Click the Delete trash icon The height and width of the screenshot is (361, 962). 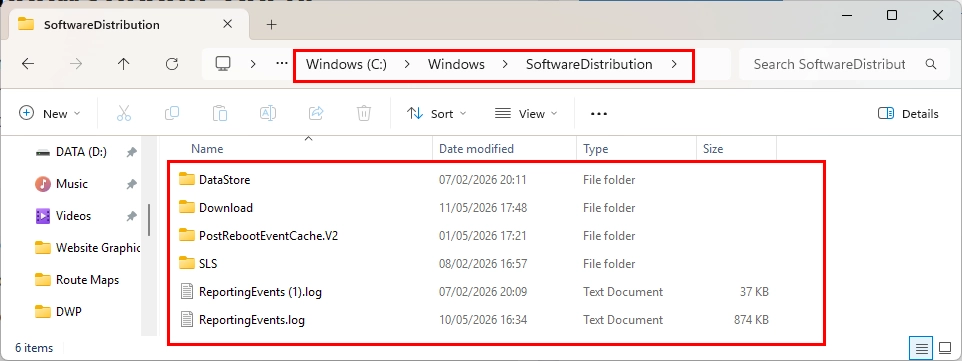click(x=364, y=114)
